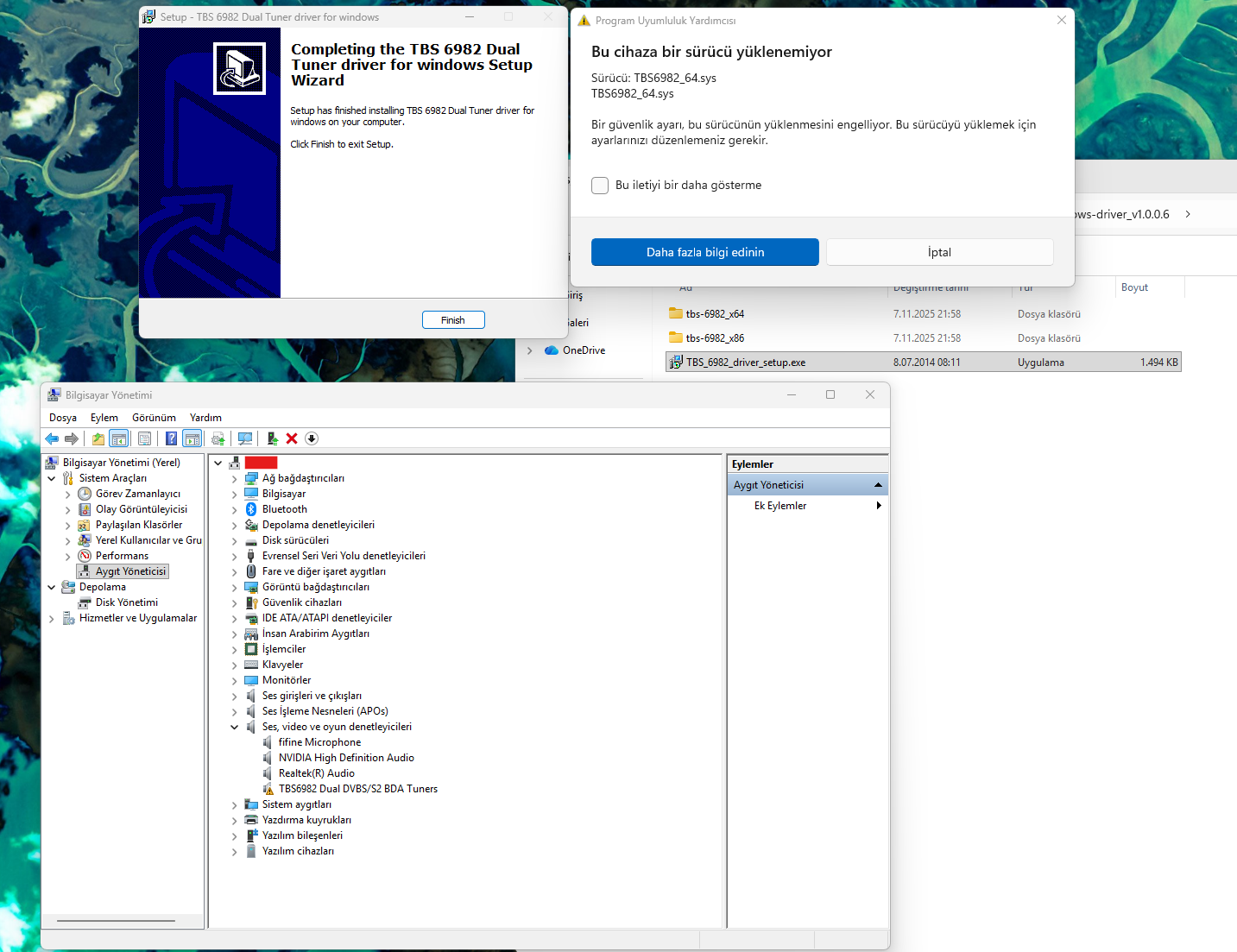This screenshot has width=1237, height=952.
Task: Click 'Daha fazla bilgi edinin' button
Action: pyautogui.click(x=705, y=252)
